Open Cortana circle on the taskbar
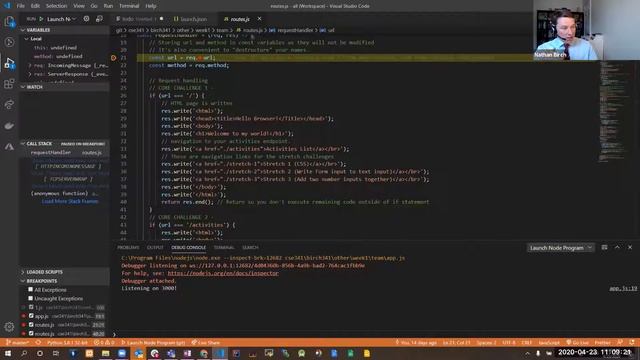This screenshot has width=640, height=360. [40, 353]
